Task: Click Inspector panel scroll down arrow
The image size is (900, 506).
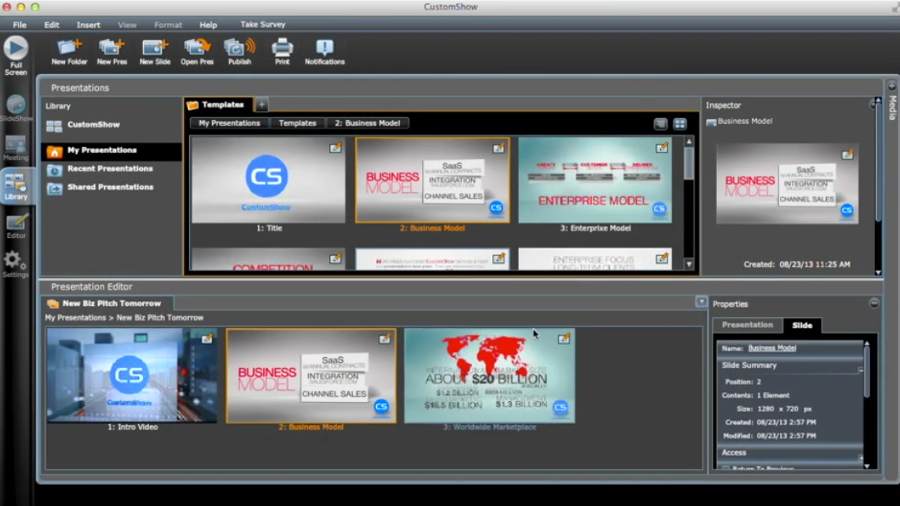Action: [878, 272]
